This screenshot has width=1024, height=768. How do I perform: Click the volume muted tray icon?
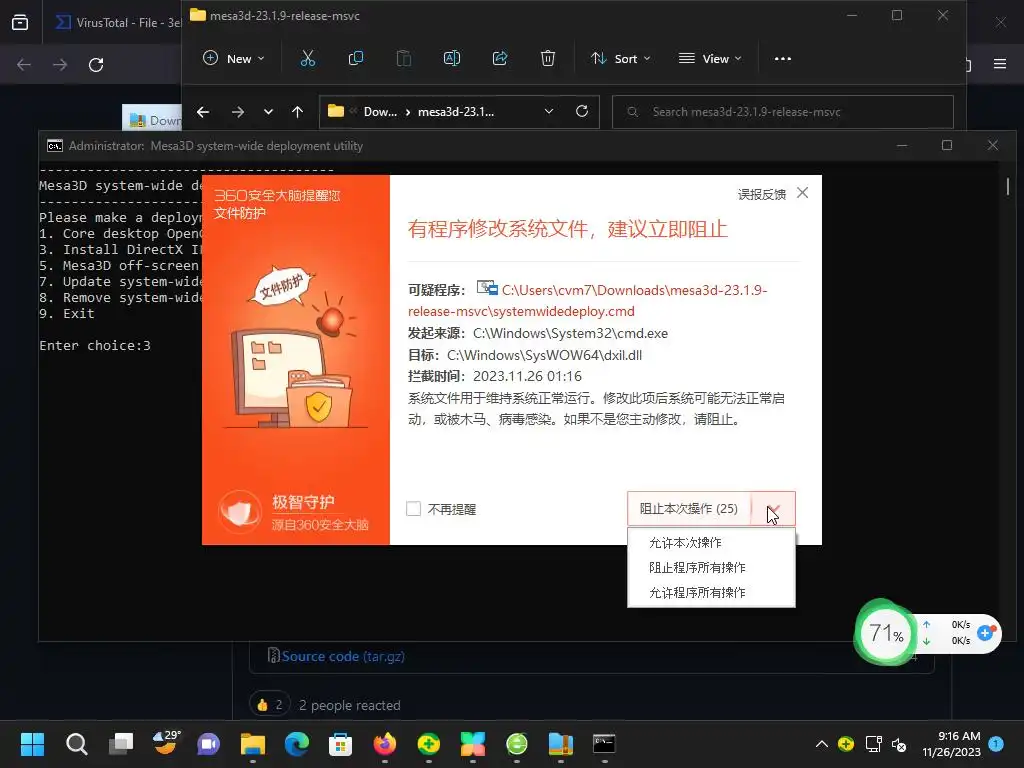(x=899, y=744)
